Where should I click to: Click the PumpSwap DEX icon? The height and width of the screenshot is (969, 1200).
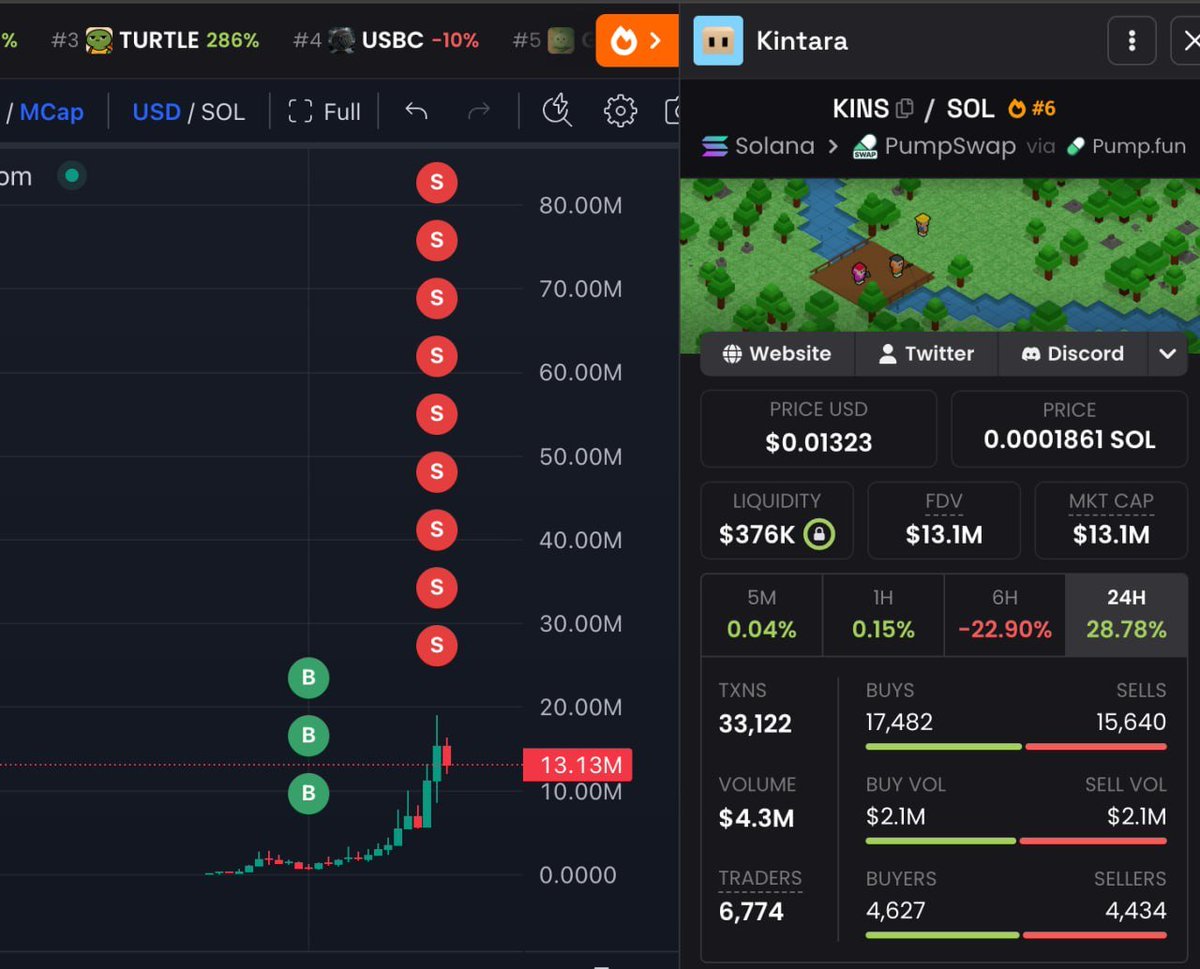click(x=865, y=147)
